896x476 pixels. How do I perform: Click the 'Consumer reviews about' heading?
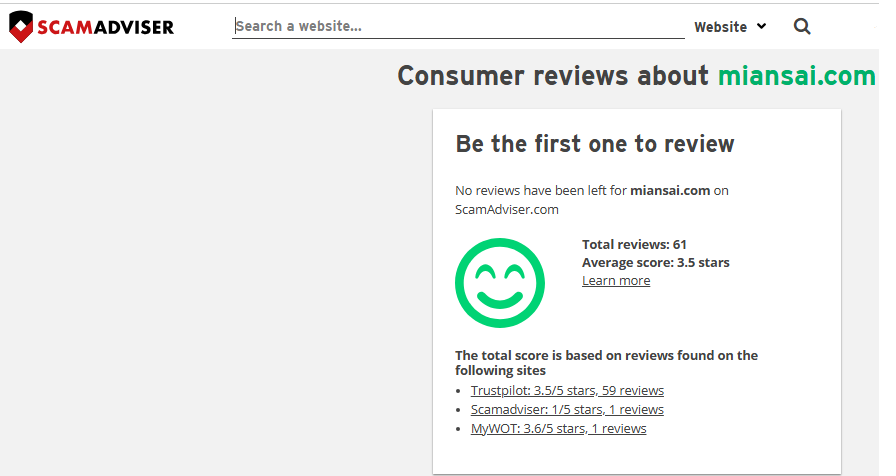(x=553, y=76)
